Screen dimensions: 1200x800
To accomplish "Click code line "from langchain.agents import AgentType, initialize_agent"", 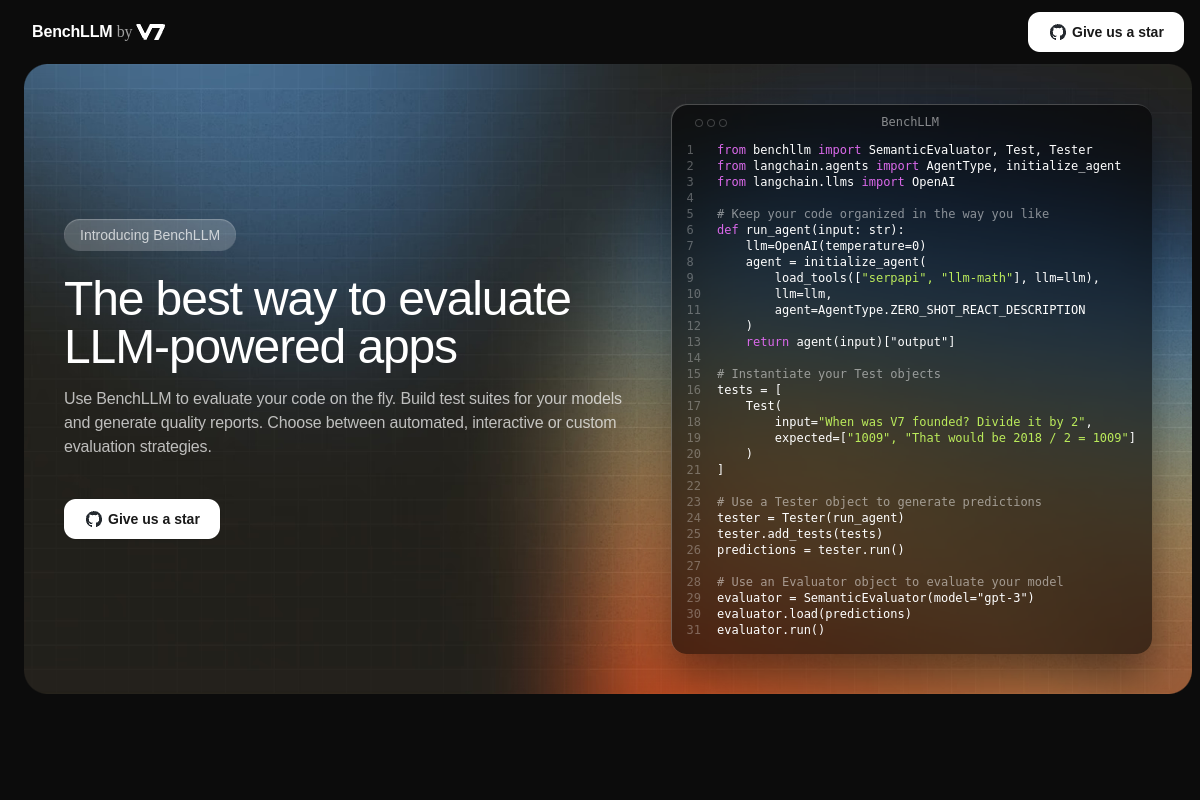I will (x=919, y=166).
